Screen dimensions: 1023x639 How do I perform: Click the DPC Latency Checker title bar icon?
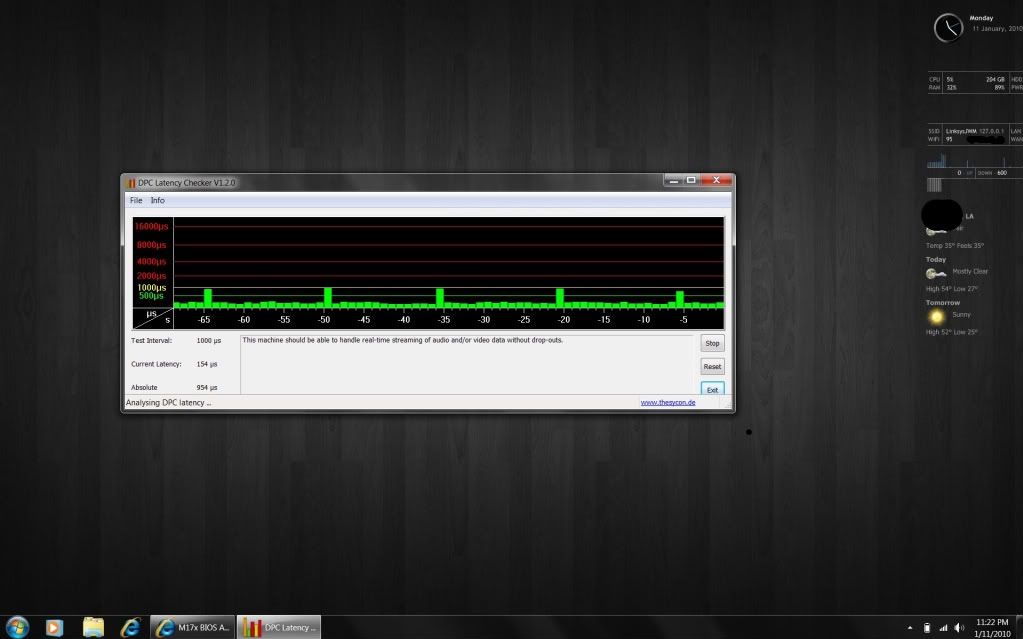click(x=130, y=183)
